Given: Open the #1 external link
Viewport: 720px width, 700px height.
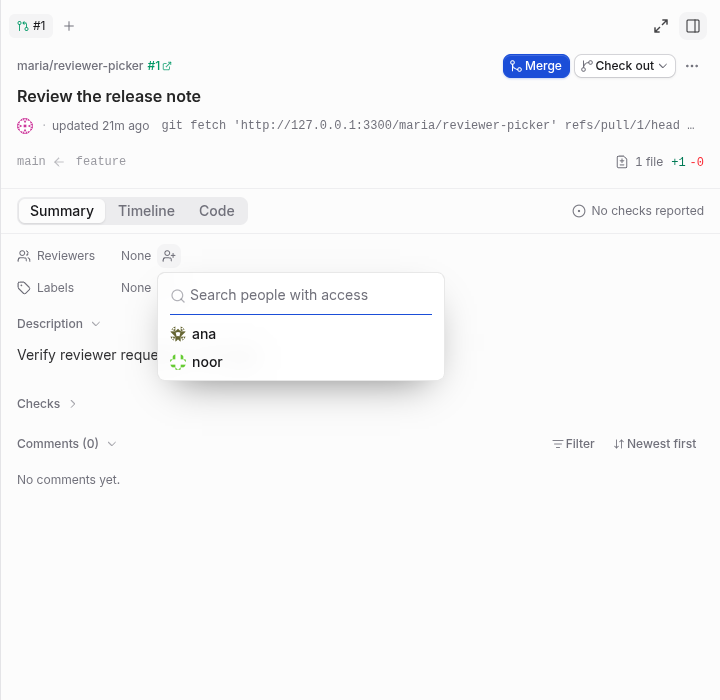Looking at the screenshot, I should 159,66.
